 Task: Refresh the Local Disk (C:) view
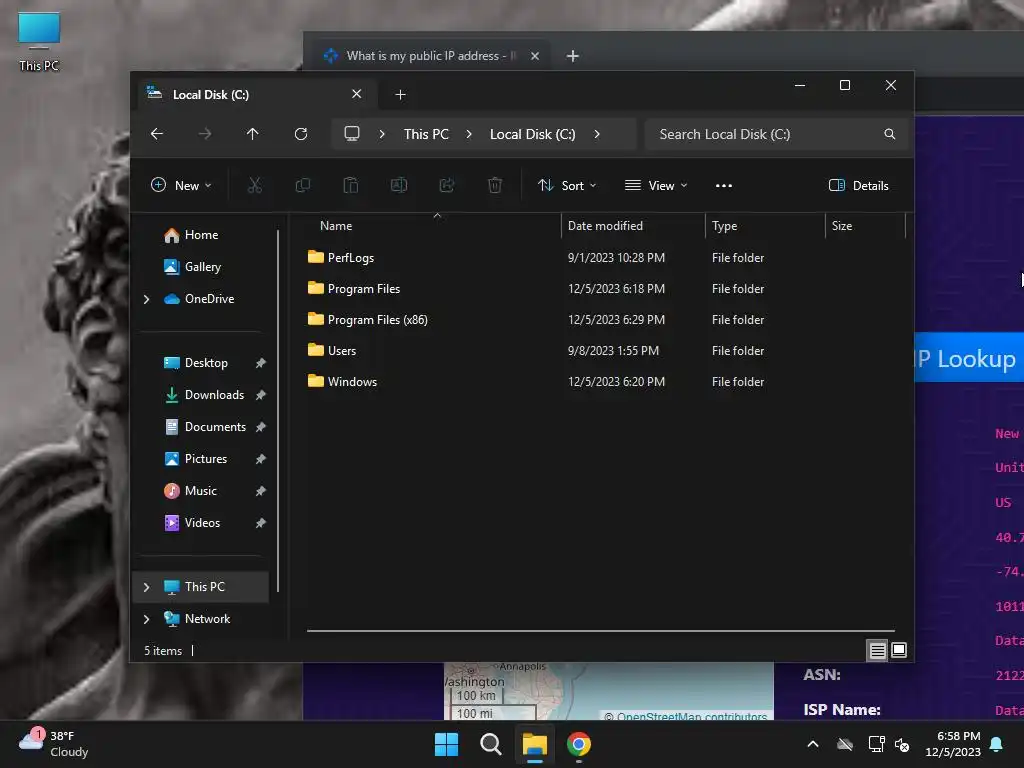pos(301,134)
